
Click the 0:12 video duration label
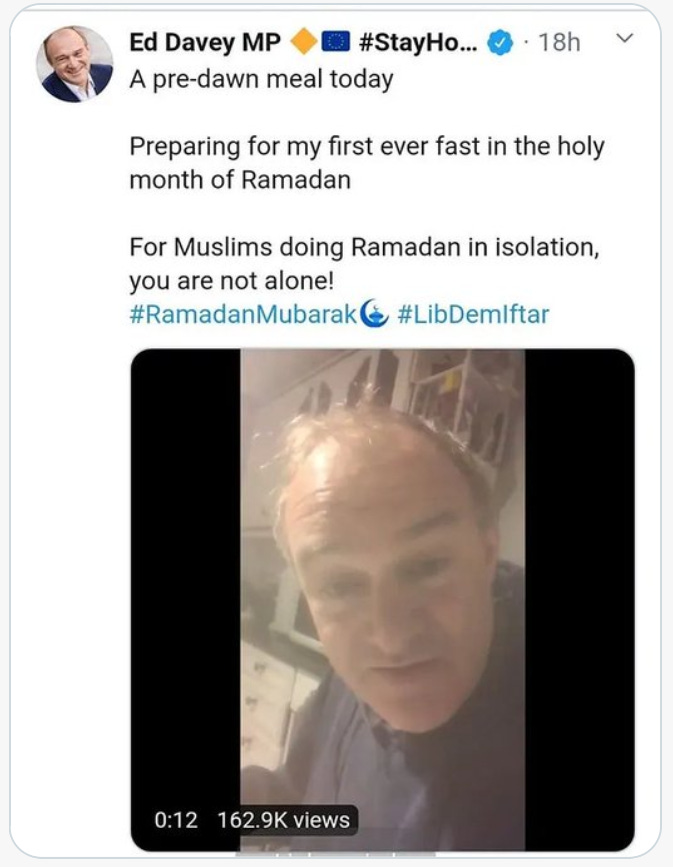tap(176, 820)
